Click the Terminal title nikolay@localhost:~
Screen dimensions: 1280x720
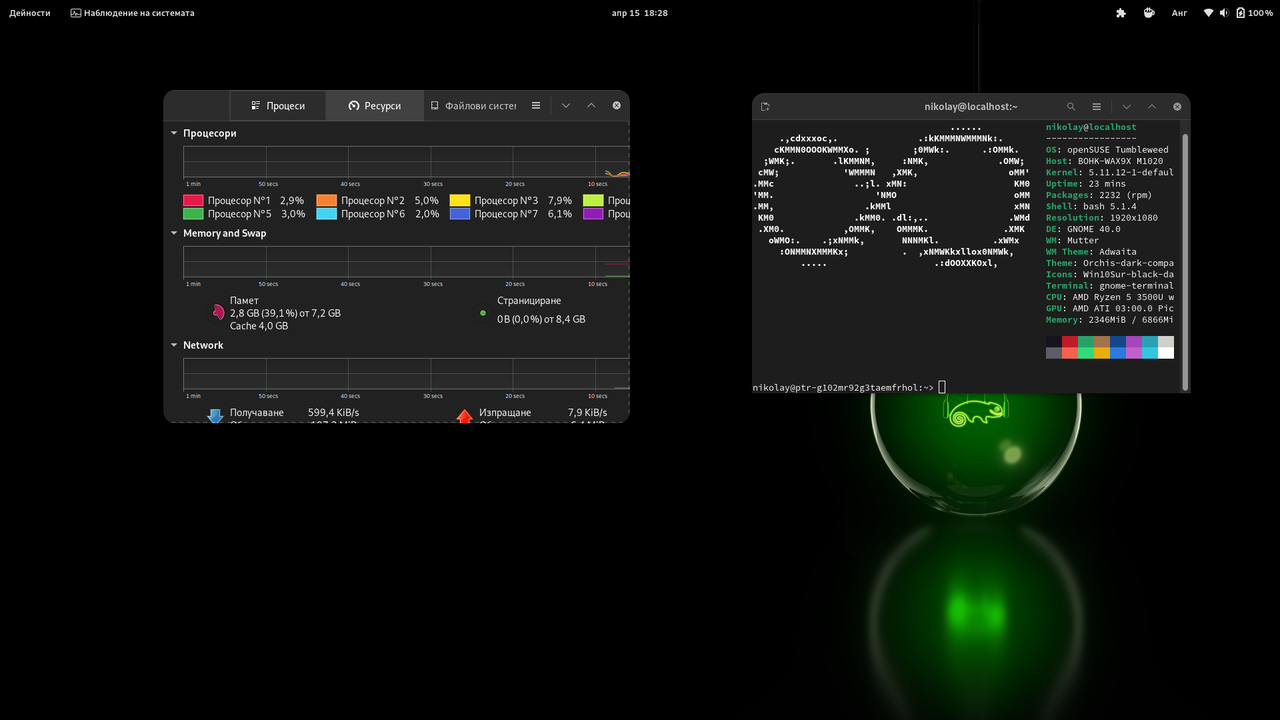[x=971, y=106]
